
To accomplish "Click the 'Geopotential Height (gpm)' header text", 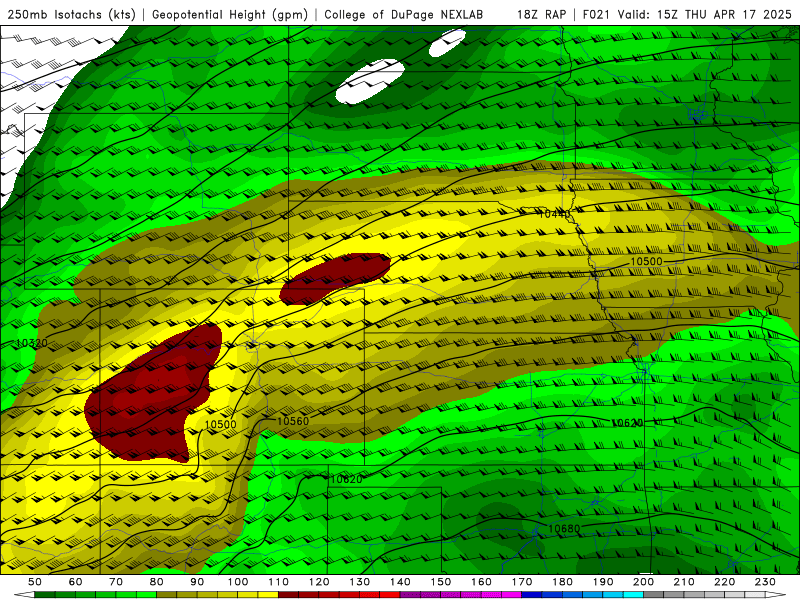I will (x=230, y=15).
